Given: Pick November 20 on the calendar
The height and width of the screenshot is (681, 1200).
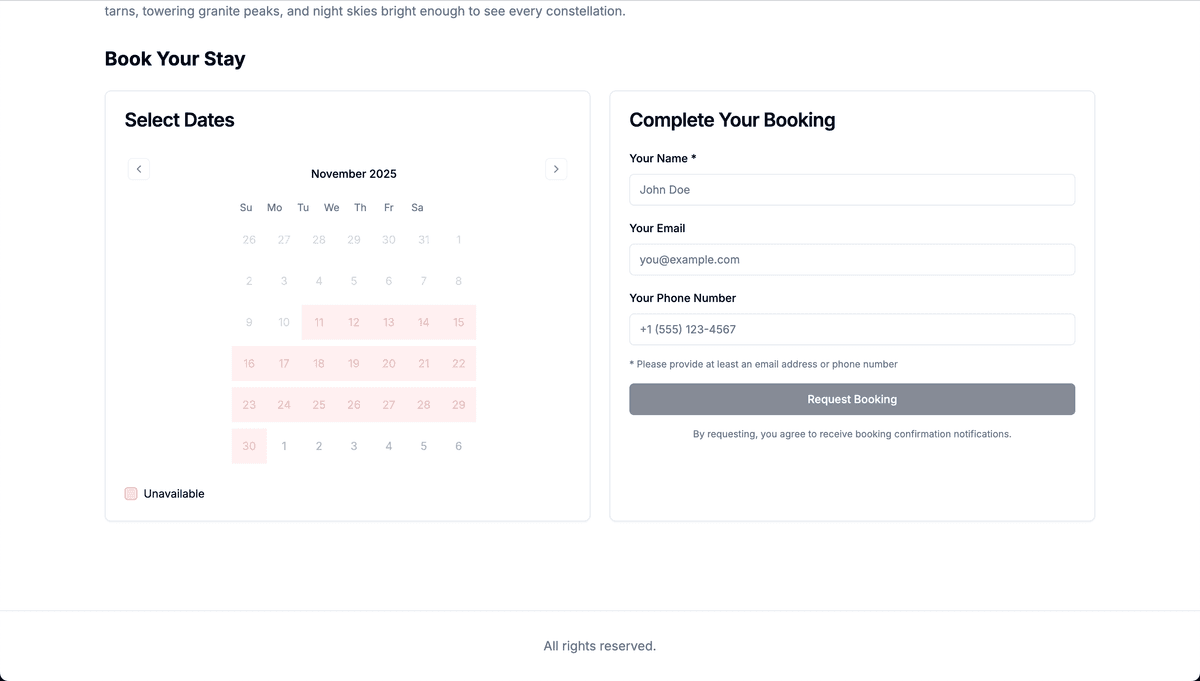Looking at the screenshot, I should (x=389, y=363).
